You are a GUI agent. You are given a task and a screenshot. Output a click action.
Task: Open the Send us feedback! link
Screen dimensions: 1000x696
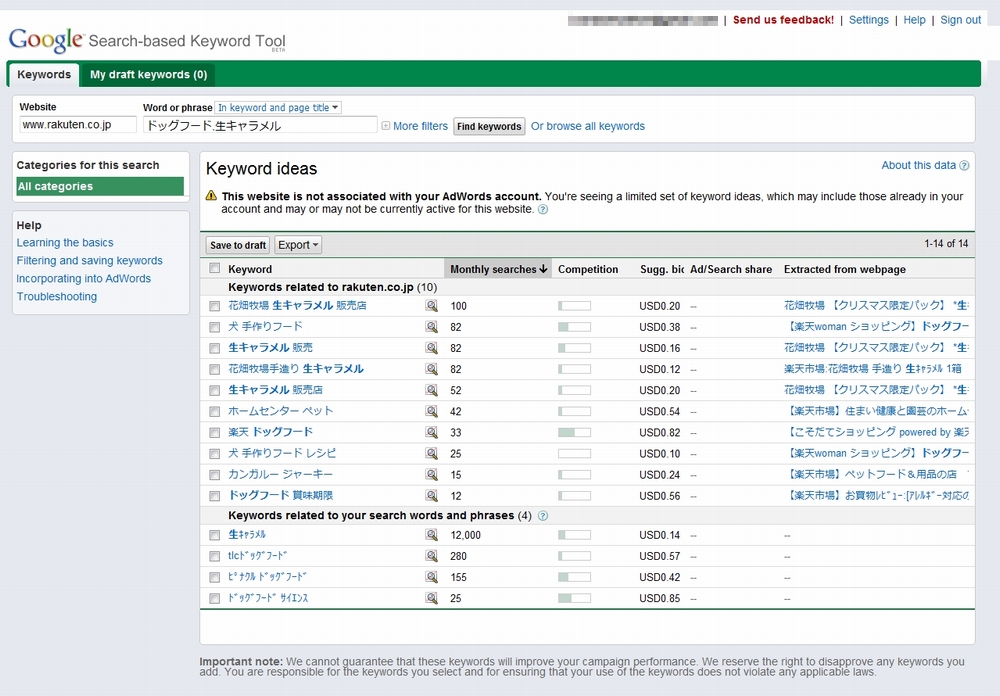coord(783,20)
